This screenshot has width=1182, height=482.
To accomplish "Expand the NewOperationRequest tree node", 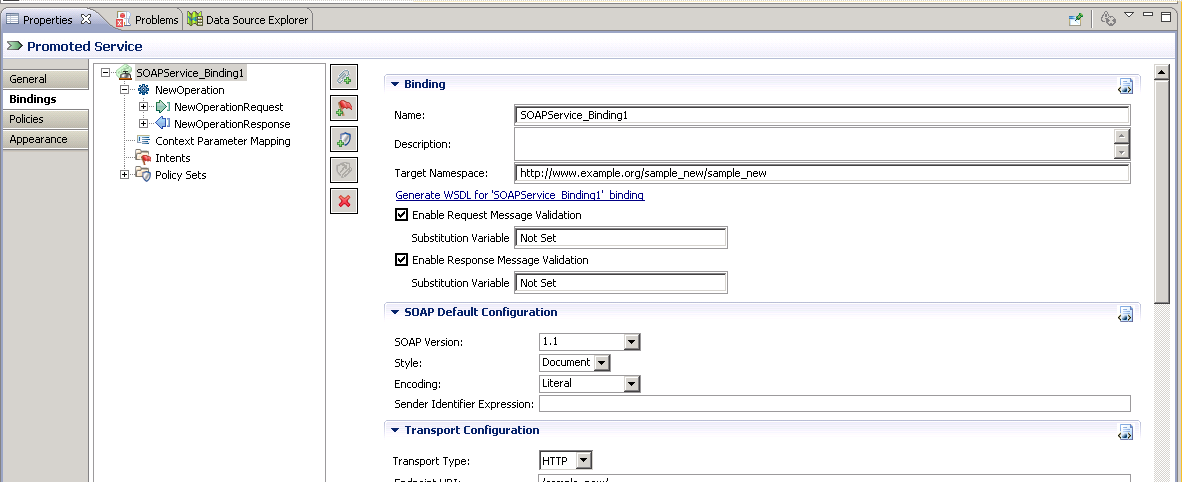I will coord(143,107).
